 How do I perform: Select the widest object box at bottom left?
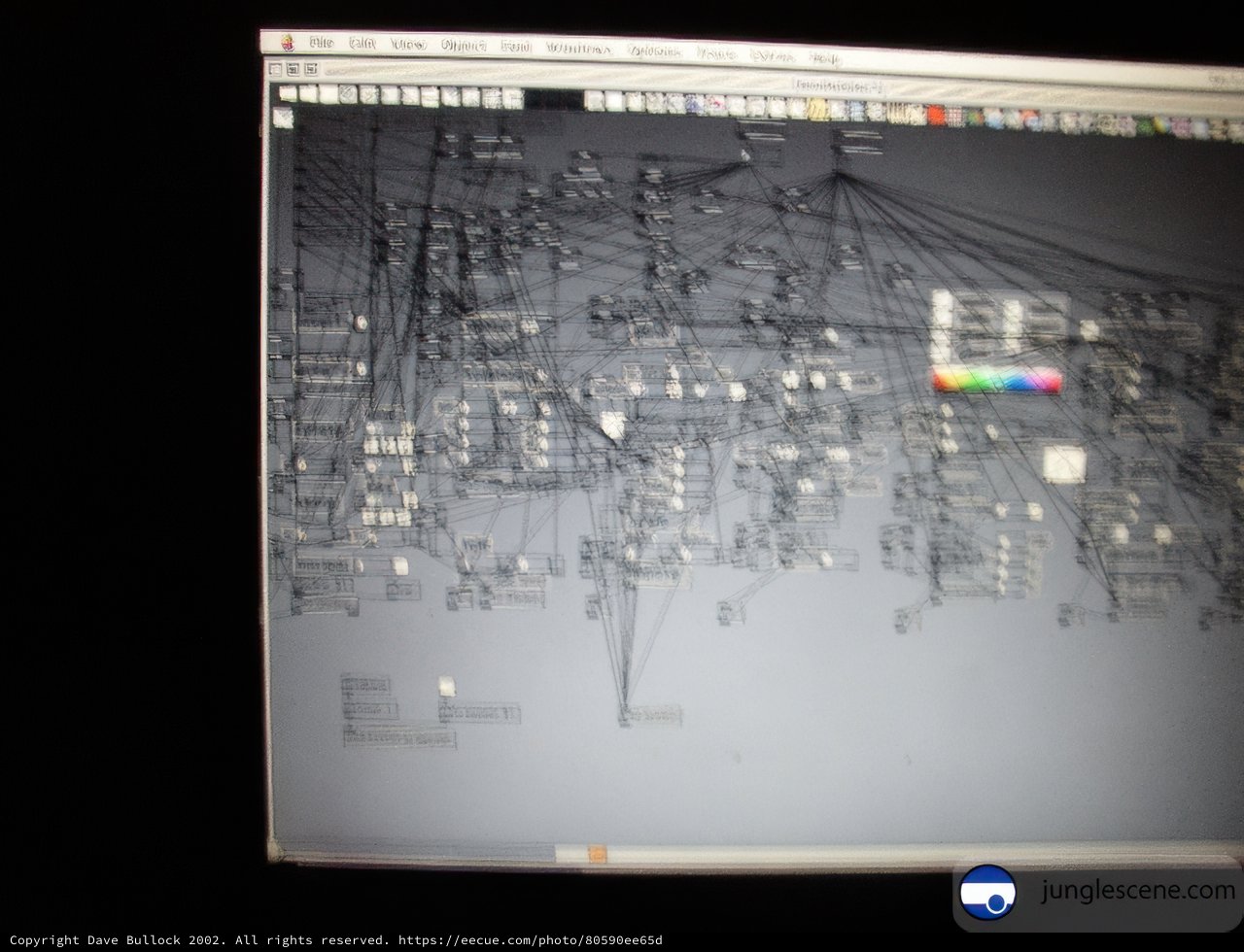pos(399,737)
